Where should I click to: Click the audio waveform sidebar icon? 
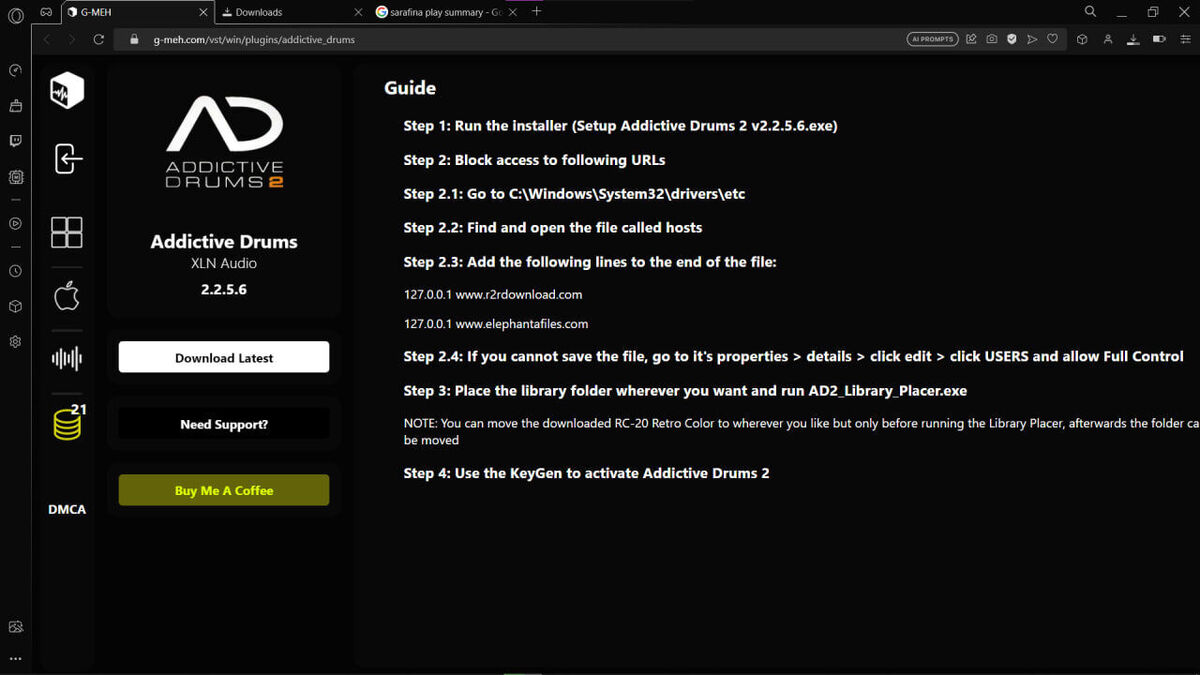[67, 358]
